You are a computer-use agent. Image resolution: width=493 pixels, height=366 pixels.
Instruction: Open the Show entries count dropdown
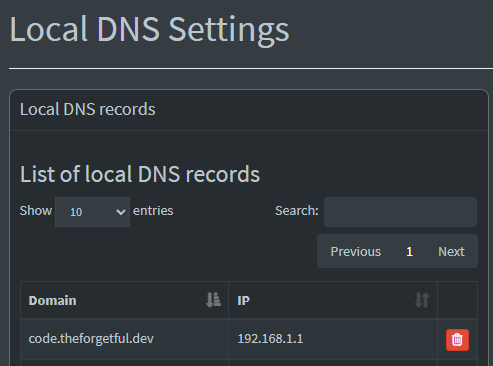click(x=92, y=212)
